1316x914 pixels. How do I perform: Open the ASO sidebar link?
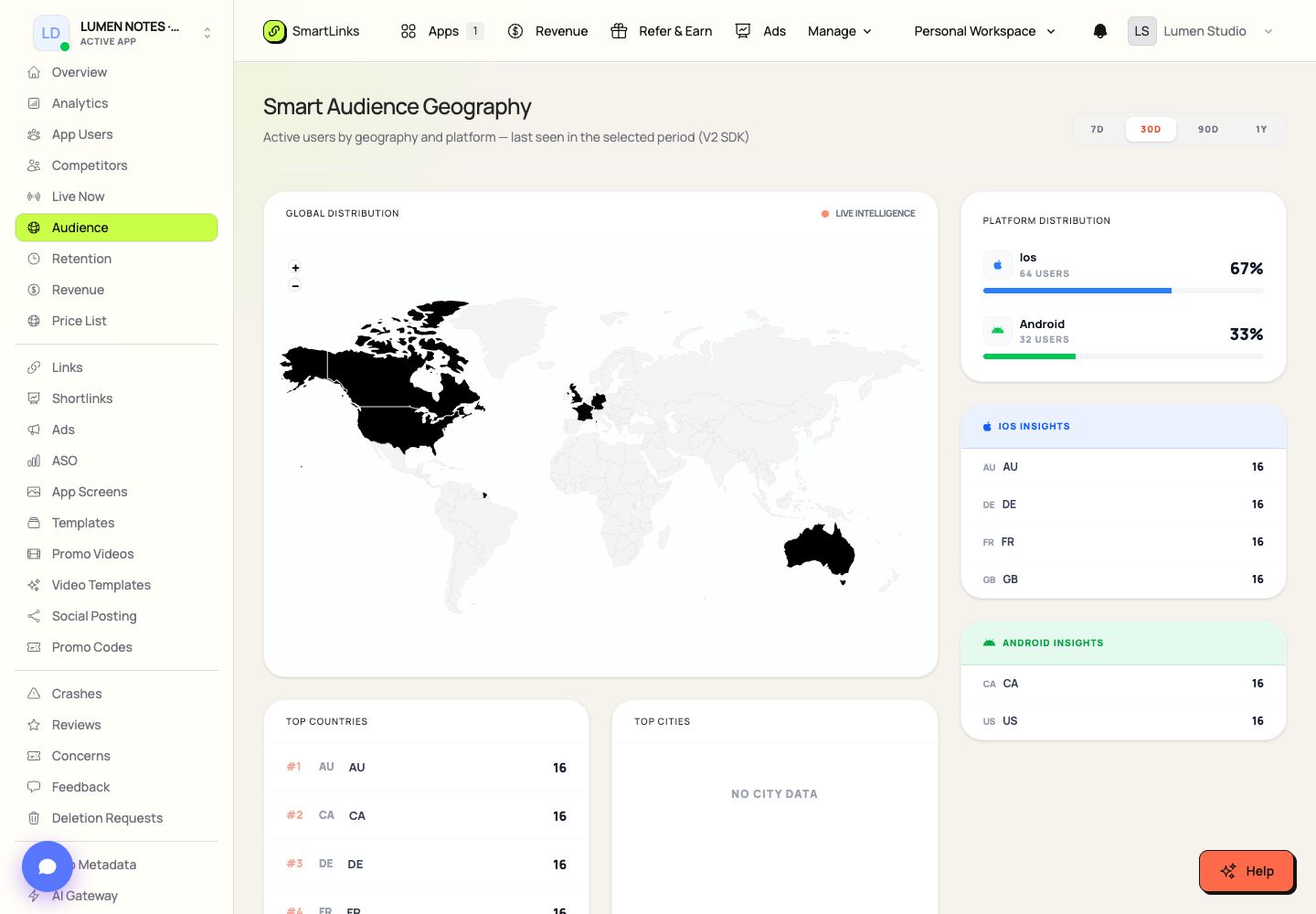116,461
